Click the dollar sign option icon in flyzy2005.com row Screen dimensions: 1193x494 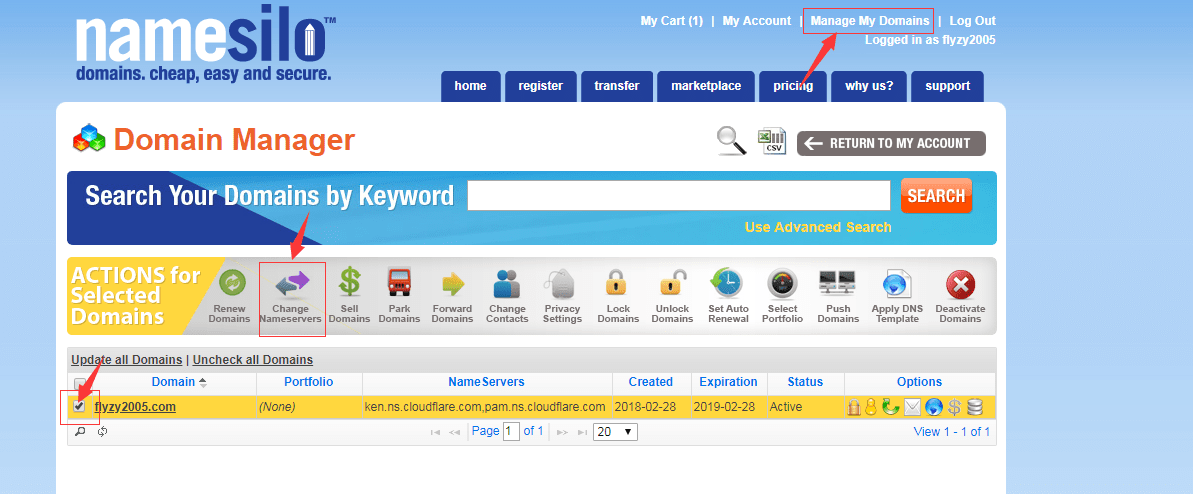pyautogui.click(x=954, y=407)
